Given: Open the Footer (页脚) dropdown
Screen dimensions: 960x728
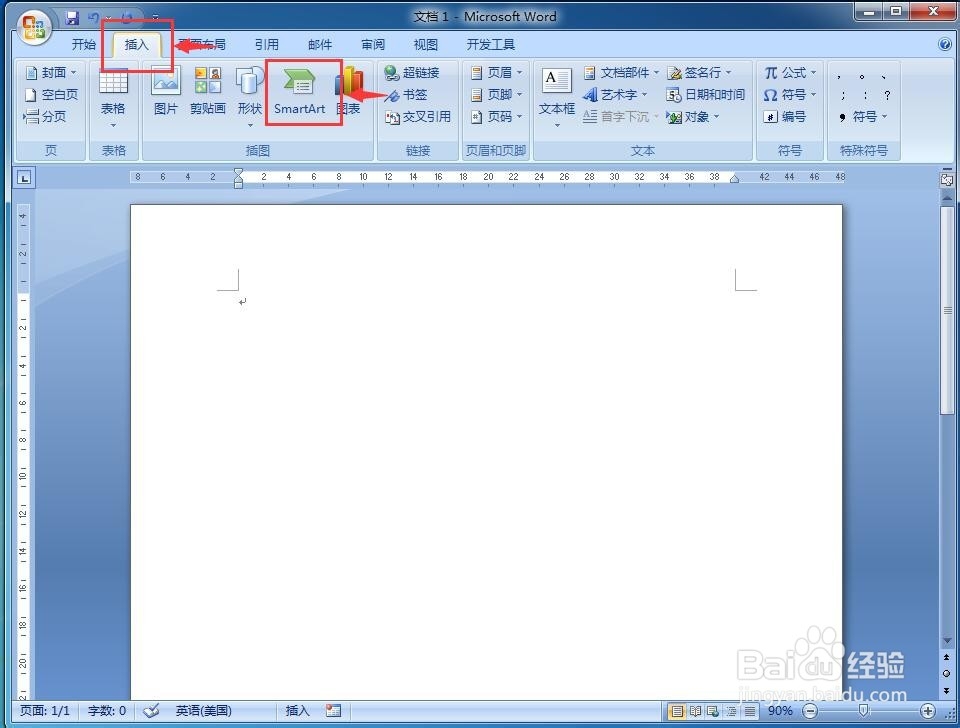Looking at the screenshot, I should click(496, 94).
